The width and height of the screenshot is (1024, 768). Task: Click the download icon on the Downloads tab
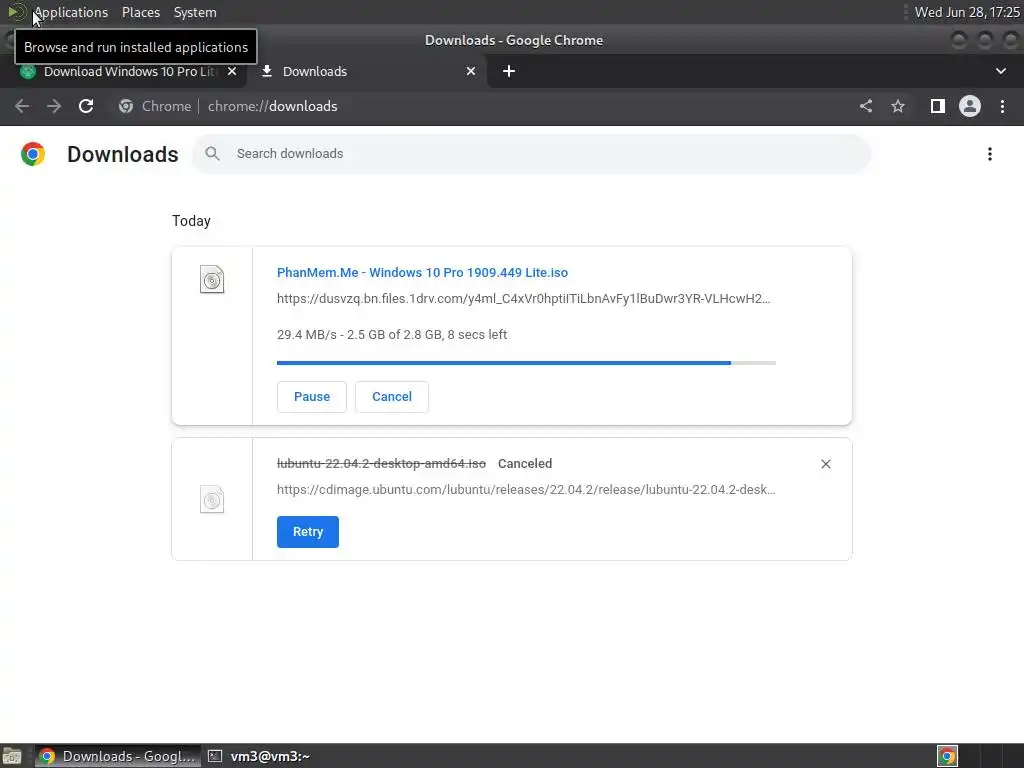coord(266,71)
